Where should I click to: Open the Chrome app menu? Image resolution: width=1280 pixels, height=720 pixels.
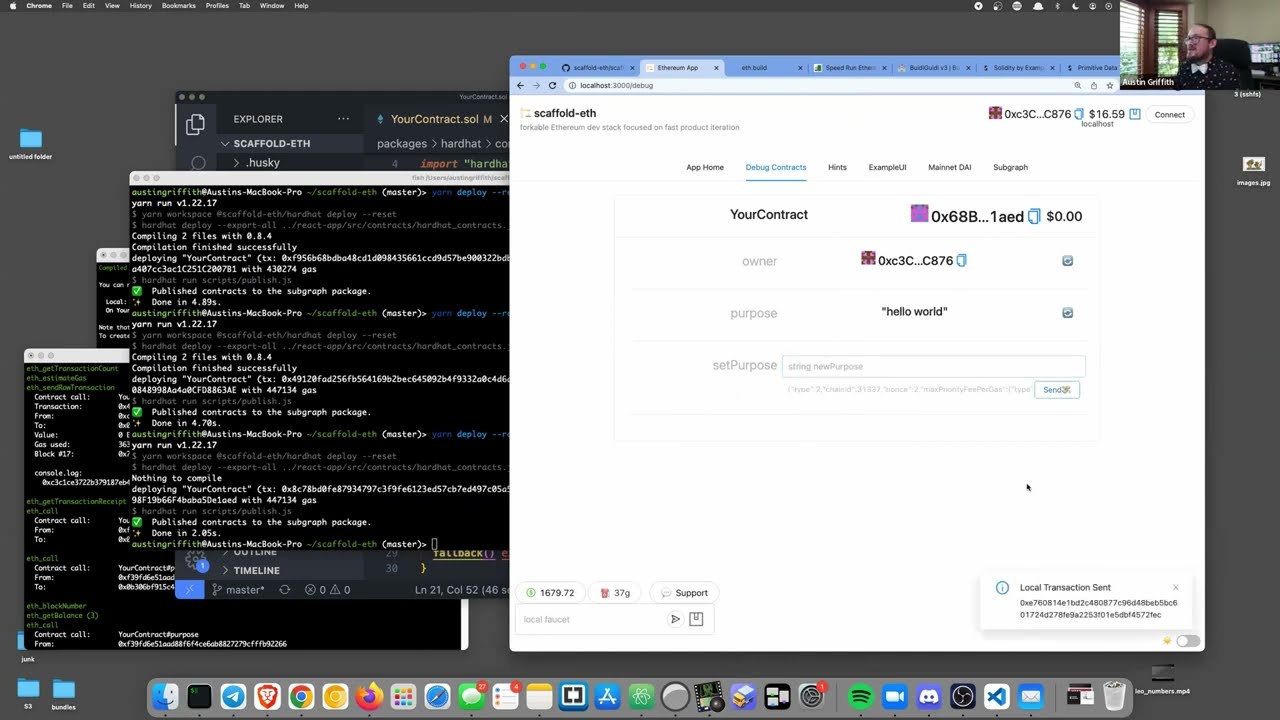click(x=39, y=6)
